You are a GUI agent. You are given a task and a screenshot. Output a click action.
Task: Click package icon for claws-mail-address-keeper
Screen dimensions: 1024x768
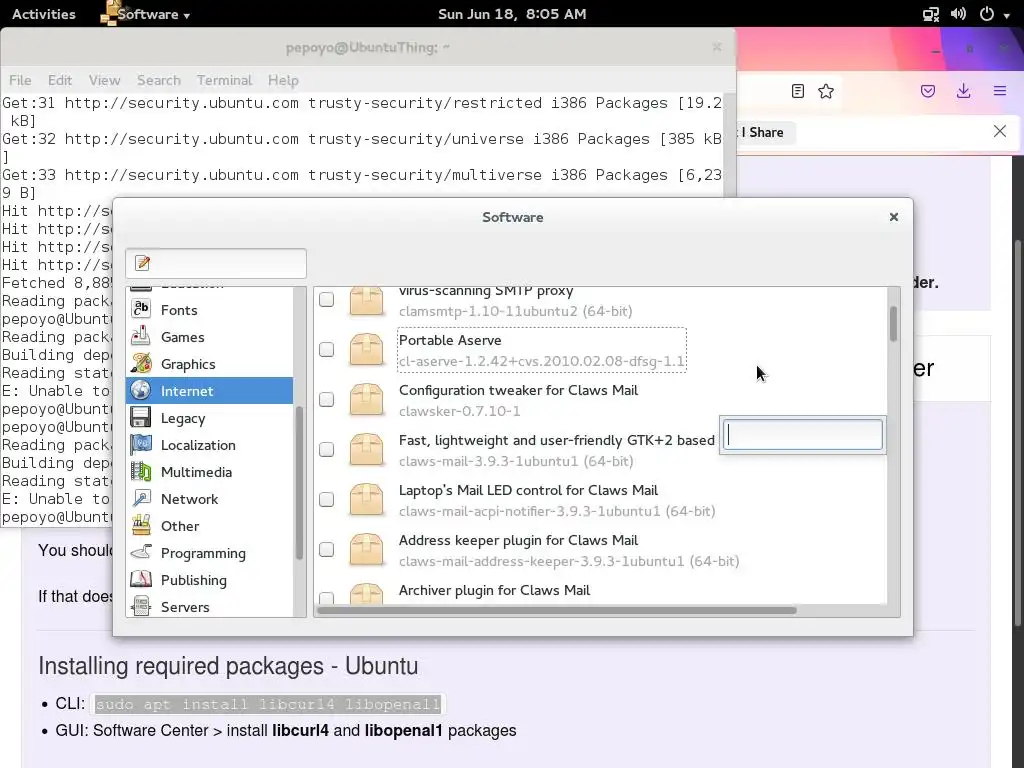tap(366, 549)
